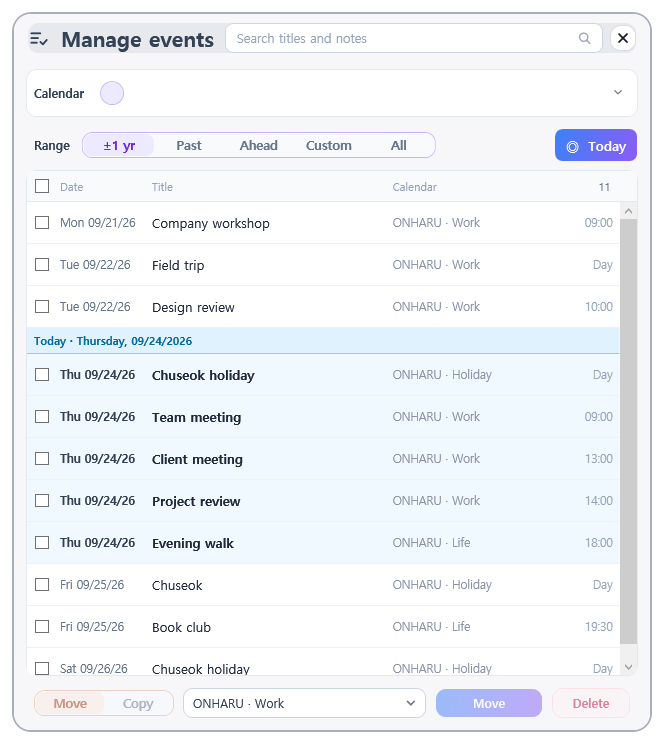Click the Delete button
Image resolution: width=664 pixels, height=744 pixels.
click(590, 703)
